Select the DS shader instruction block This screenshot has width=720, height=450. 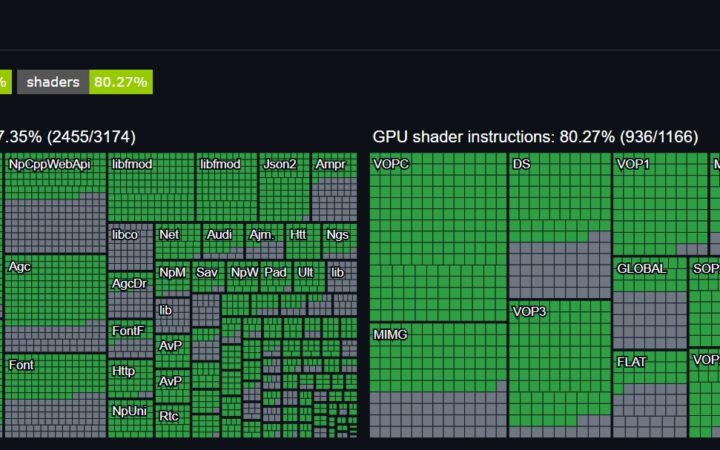click(560, 226)
